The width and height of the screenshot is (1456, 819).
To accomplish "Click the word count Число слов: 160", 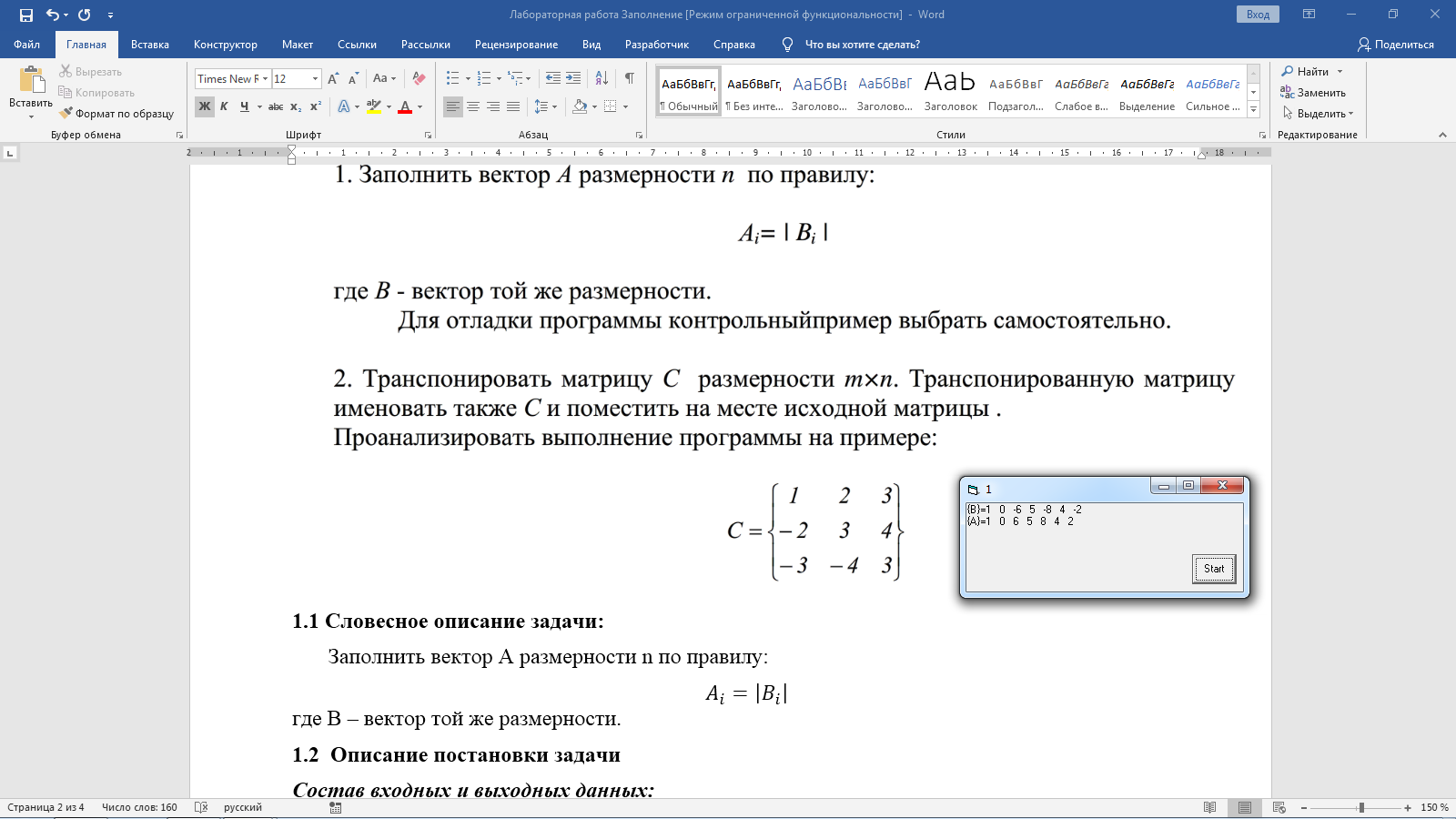I will tap(139, 807).
